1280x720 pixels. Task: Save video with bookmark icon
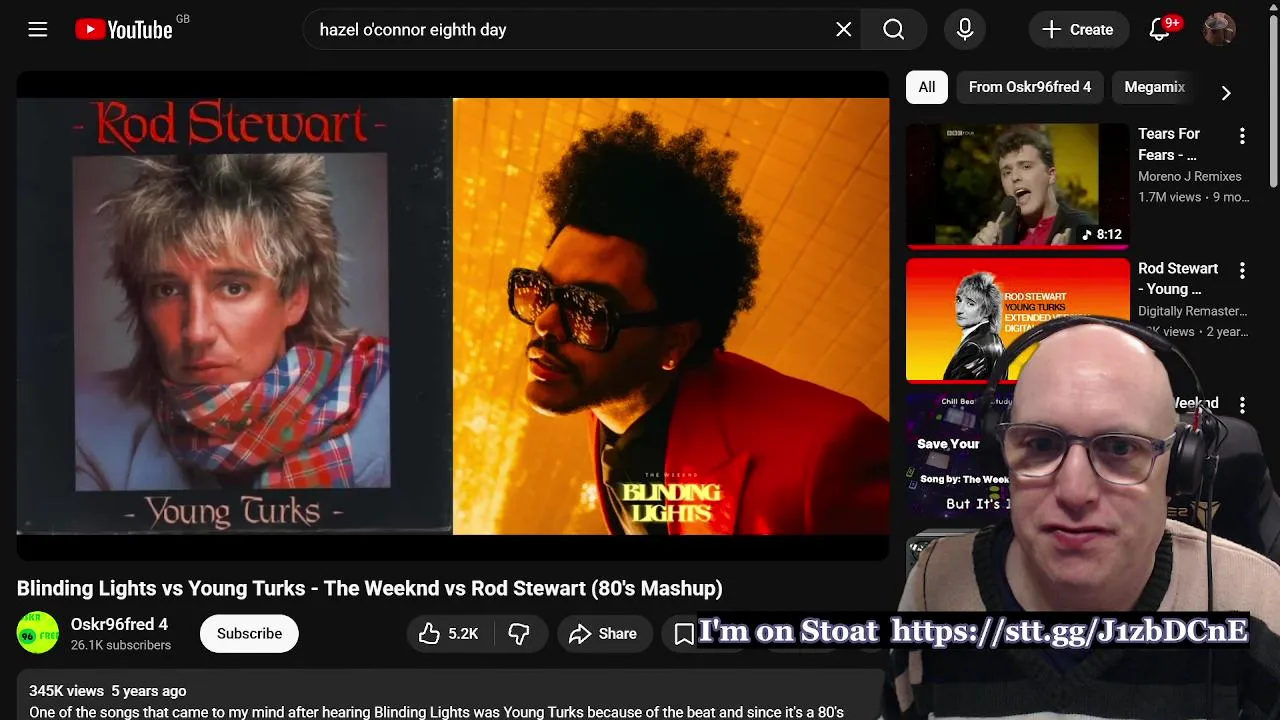[684, 634]
